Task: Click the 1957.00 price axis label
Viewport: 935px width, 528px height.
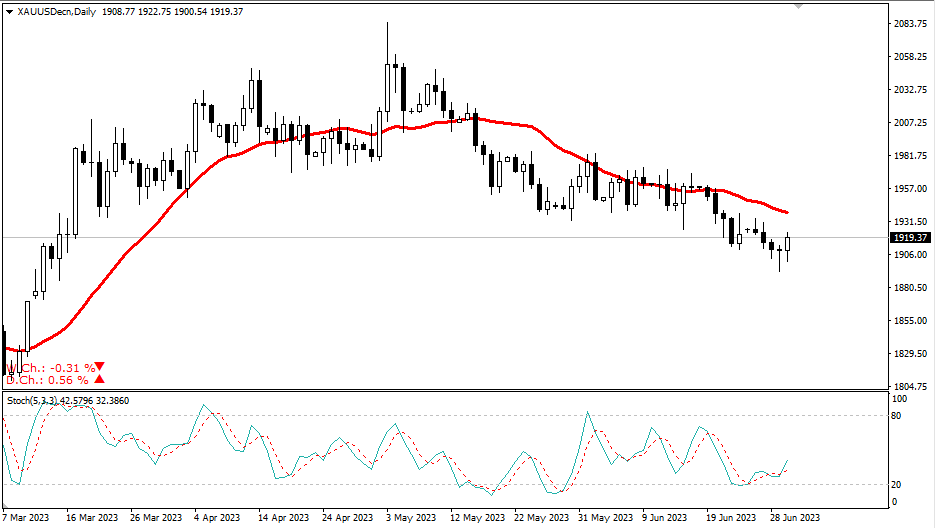Action: [910, 189]
